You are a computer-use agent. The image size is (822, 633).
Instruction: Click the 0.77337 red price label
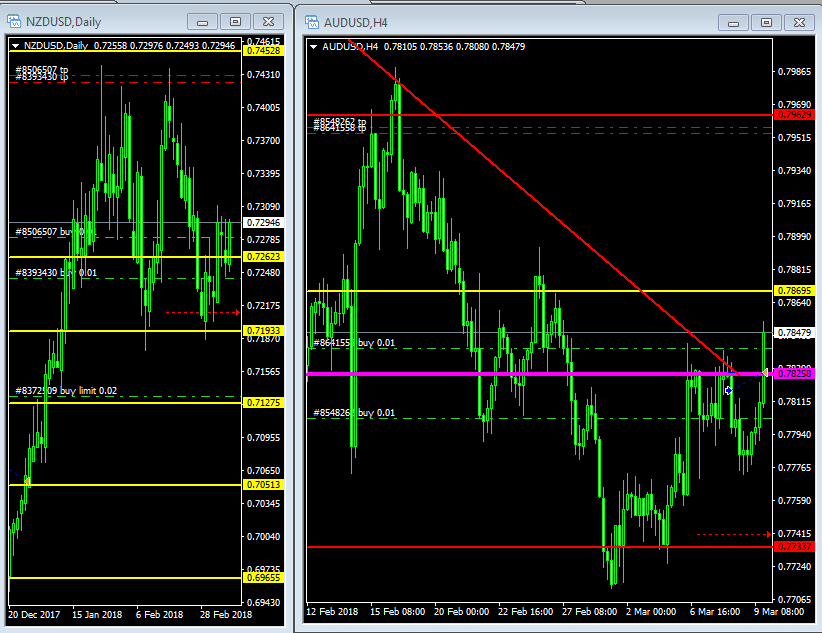click(794, 547)
